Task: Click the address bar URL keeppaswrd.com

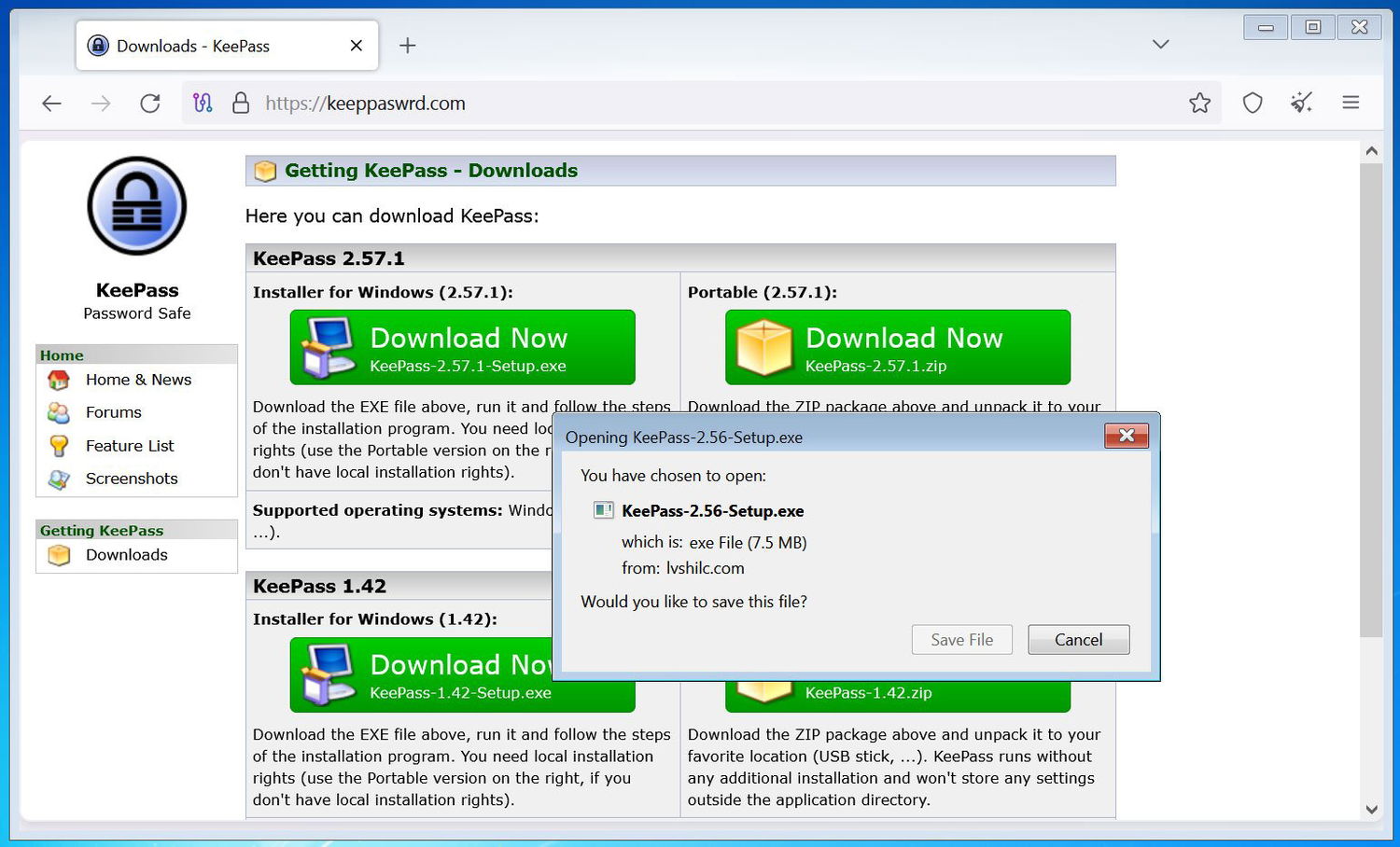Action: [x=365, y=104]
